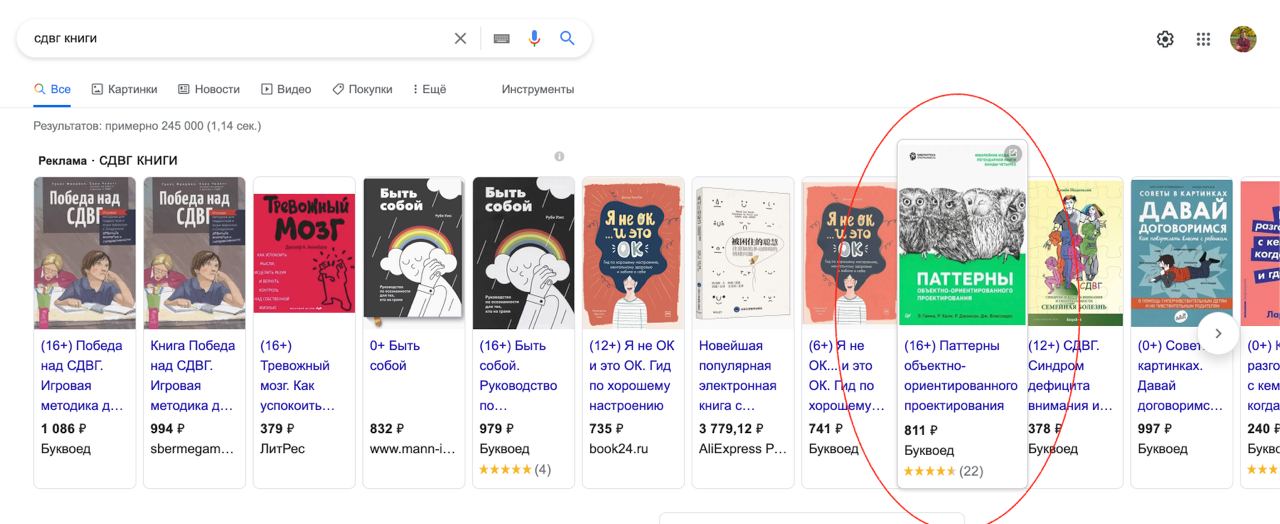Clear the search box with the X icon

[x=460, y=38]
